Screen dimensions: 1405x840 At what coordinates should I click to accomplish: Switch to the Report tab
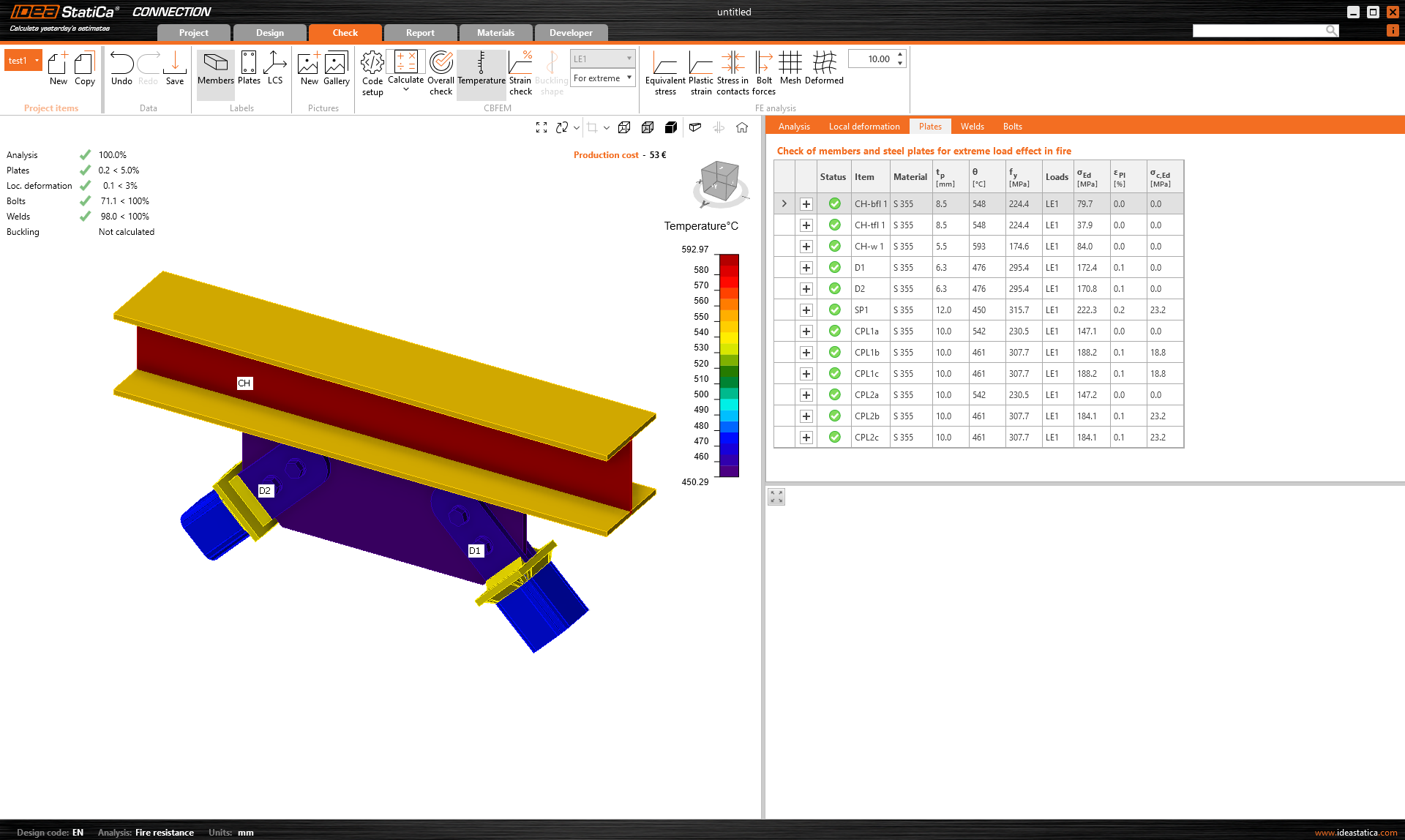420,33
